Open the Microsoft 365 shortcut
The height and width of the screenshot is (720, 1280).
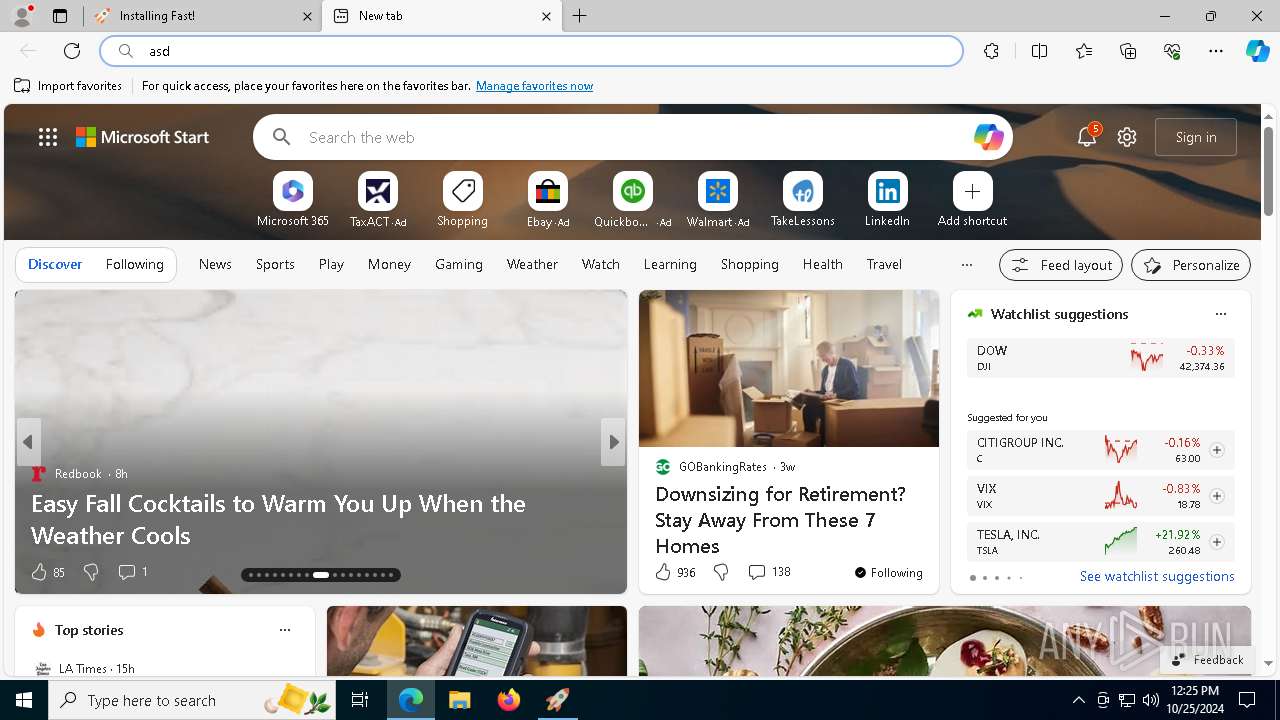click(x=292, y=200)
